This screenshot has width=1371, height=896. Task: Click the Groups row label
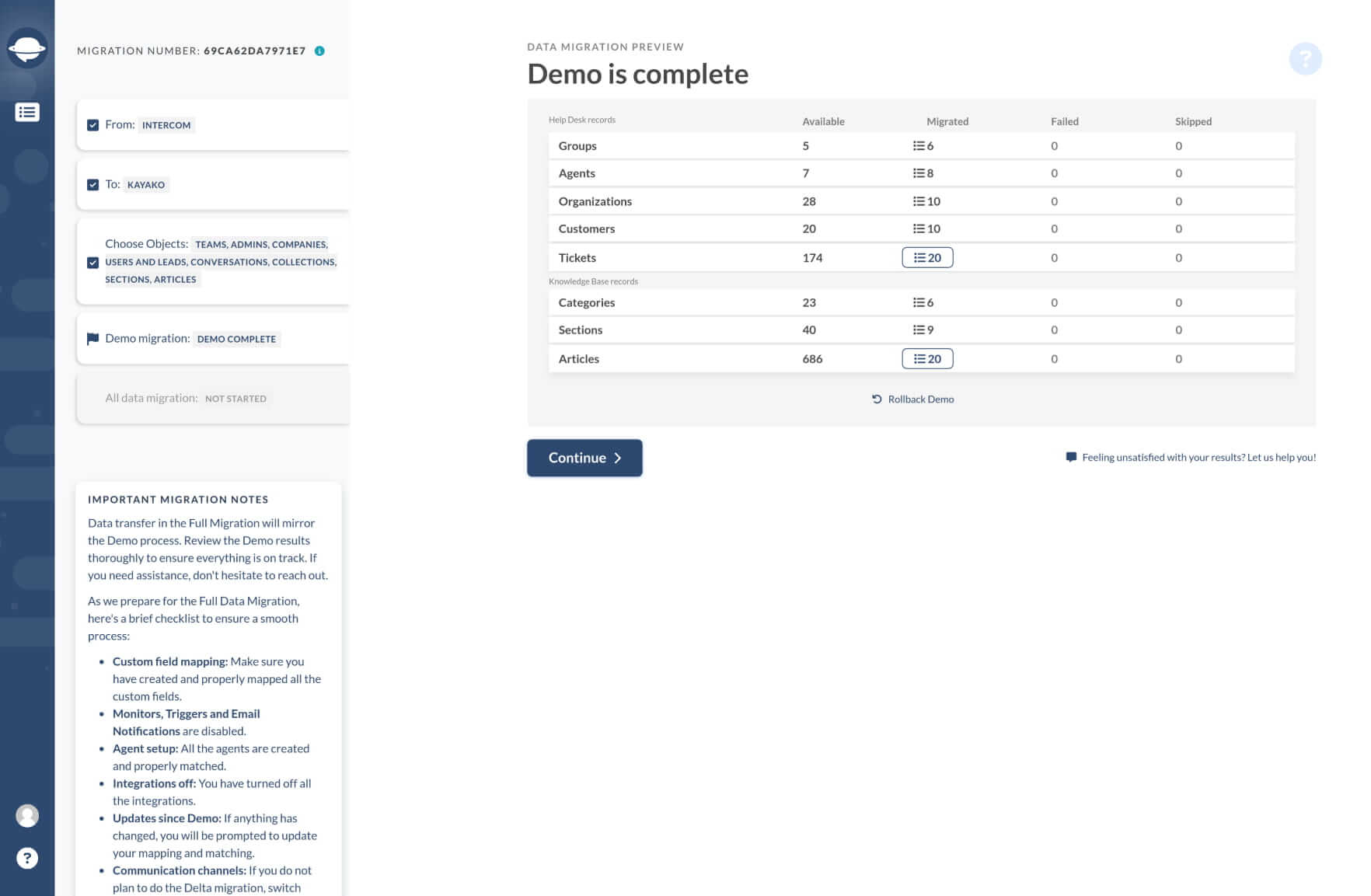coord(577,146)
